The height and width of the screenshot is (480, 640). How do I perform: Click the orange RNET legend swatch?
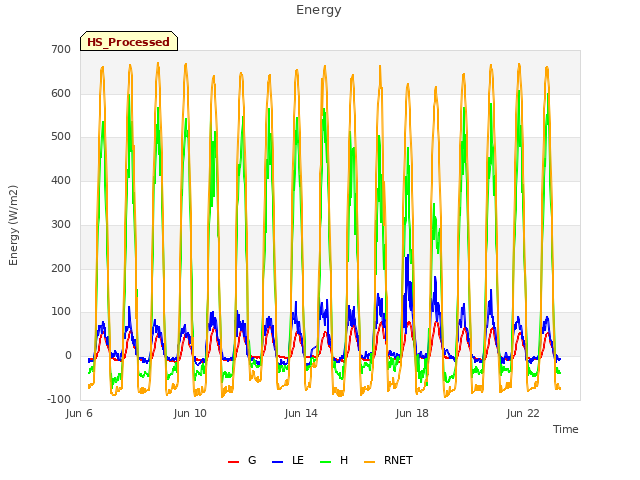tap(369, 462)
